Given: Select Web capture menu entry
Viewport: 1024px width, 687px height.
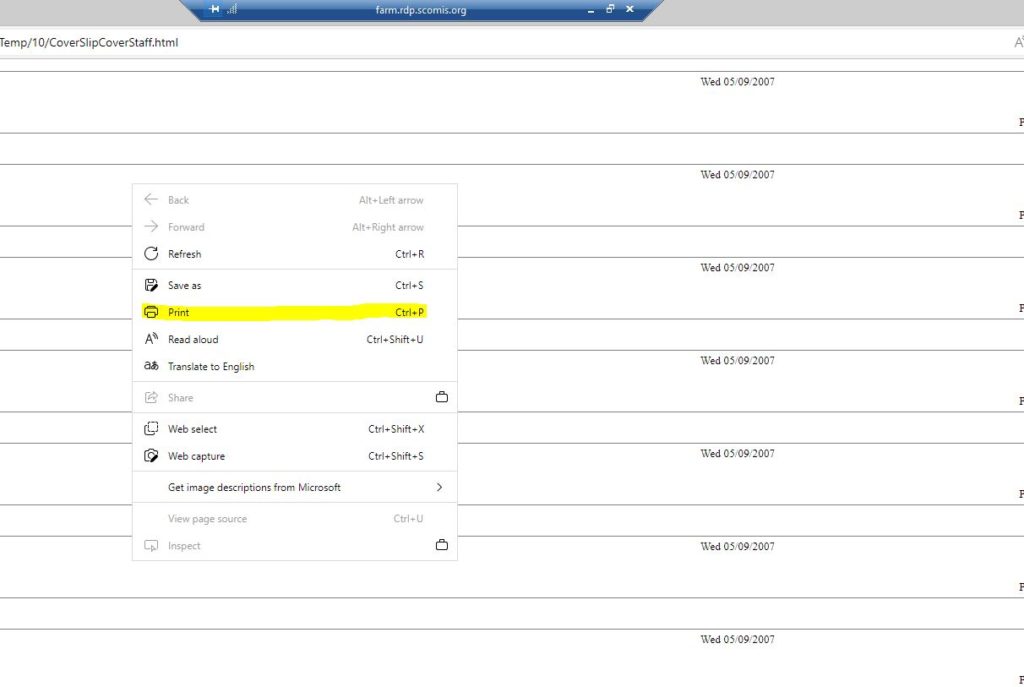Looking at the screenshot, I should [x=196, y=457].
